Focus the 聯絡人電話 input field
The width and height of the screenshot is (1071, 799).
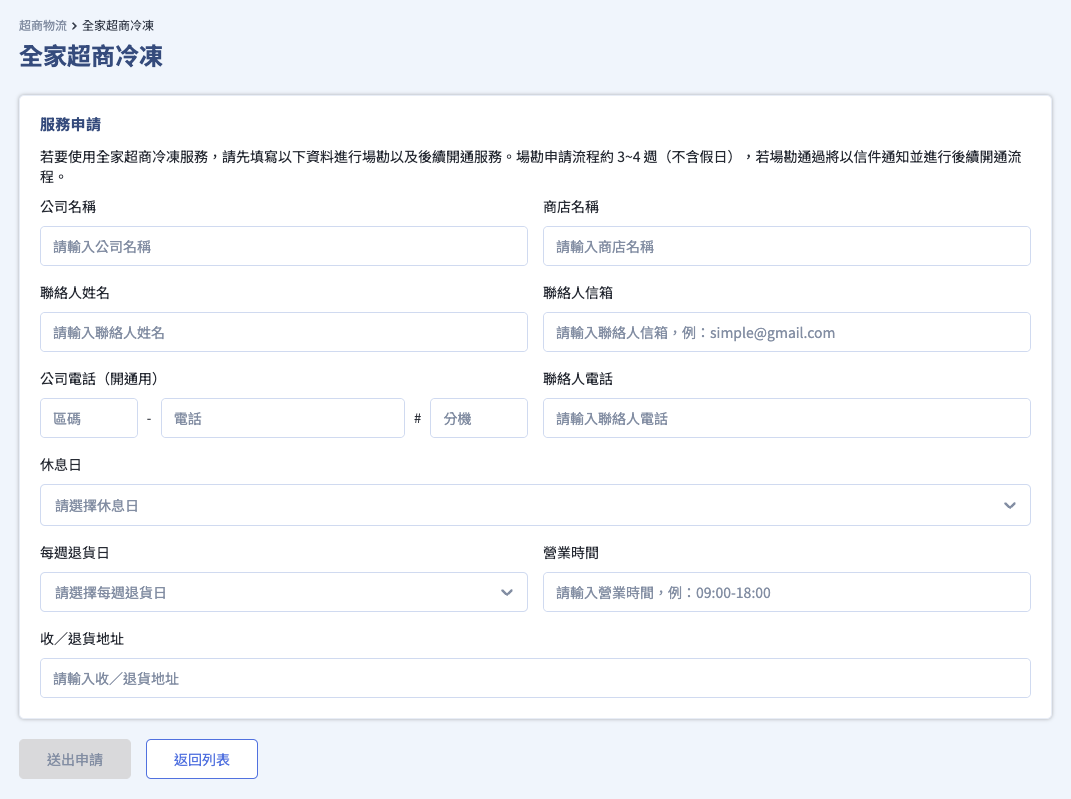tap(786, 418)
